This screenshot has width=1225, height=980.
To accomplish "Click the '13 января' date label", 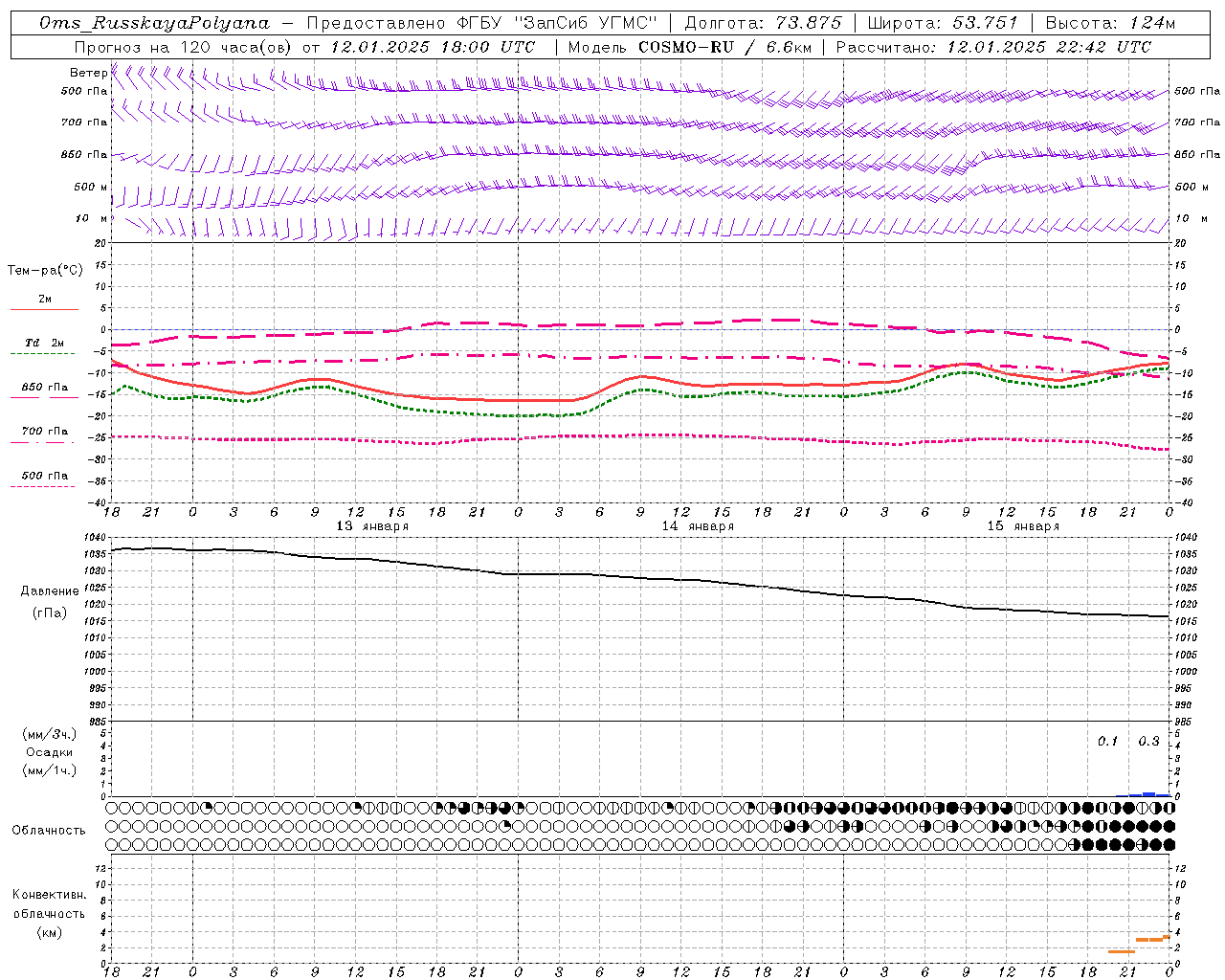I will 372,526.
